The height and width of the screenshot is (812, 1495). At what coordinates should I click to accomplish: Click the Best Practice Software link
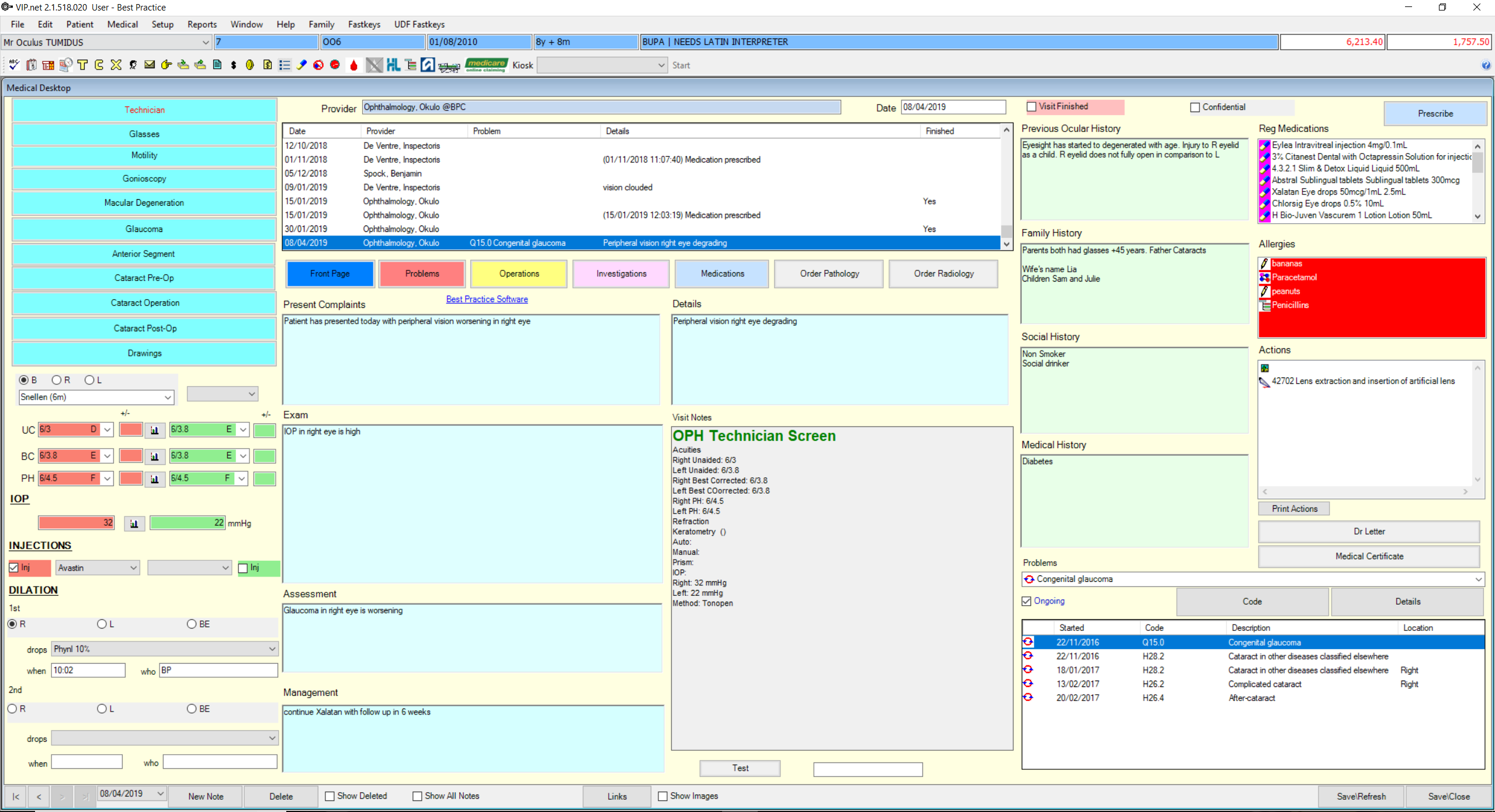point(487,299)
